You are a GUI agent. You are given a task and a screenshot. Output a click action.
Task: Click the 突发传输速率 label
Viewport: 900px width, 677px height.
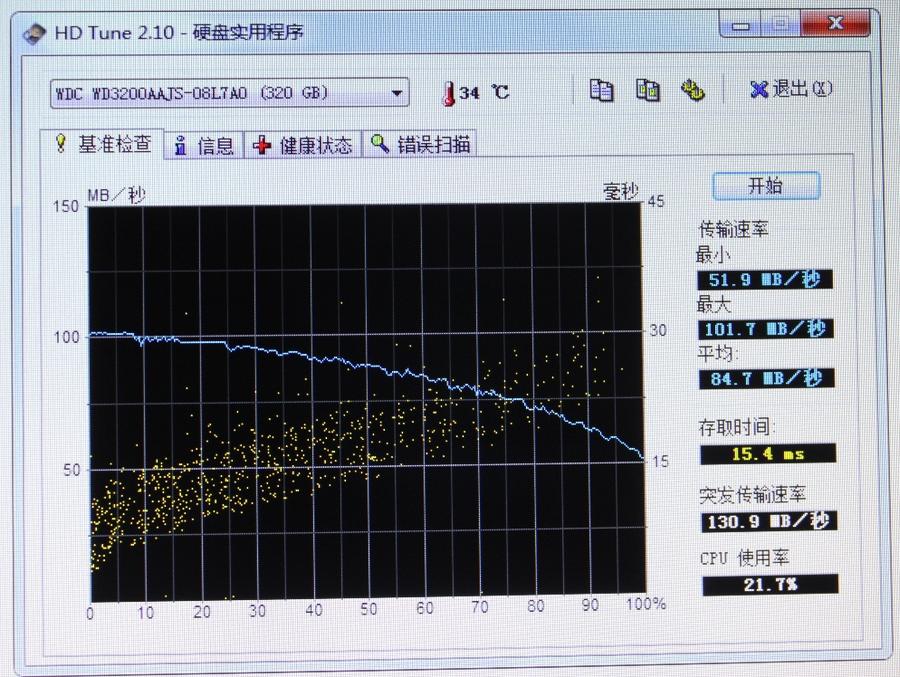[752, 494]
